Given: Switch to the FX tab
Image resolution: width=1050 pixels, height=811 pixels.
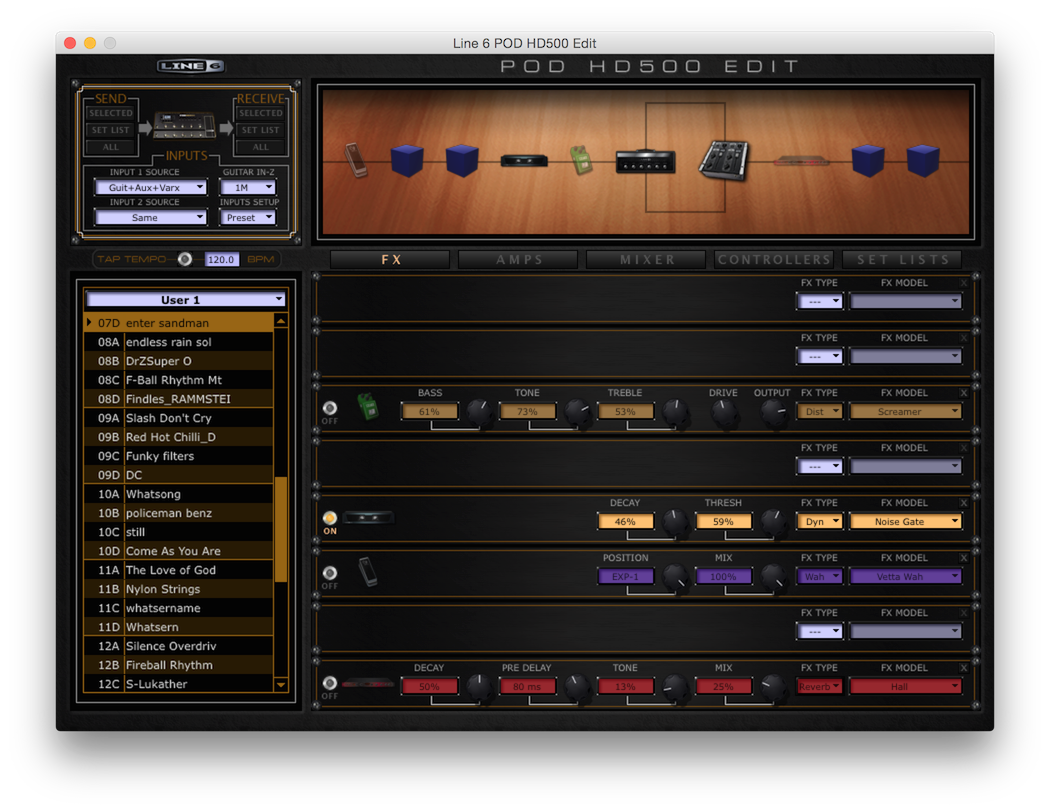Looking at the screenshot, I should tap(390, 259).
